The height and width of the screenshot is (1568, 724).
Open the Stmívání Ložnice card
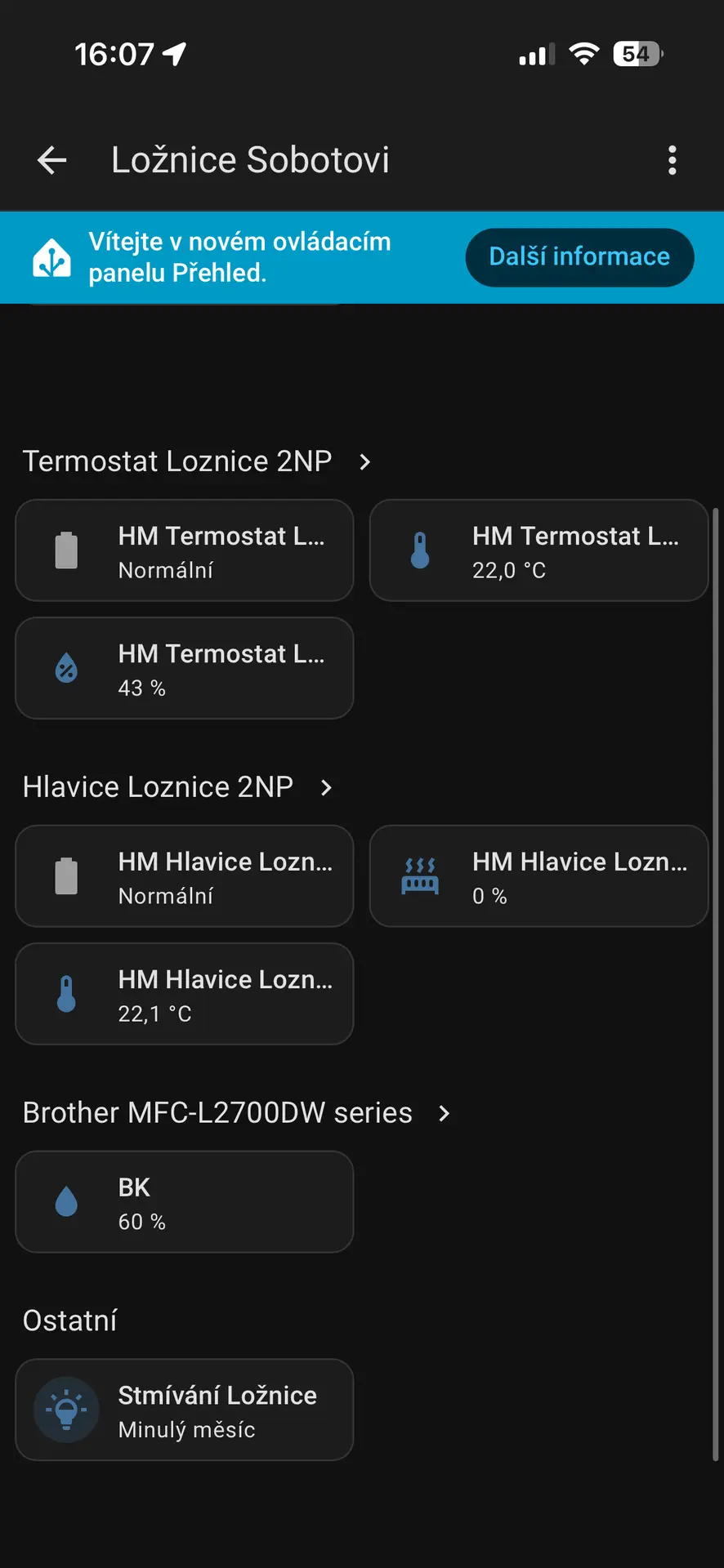pyautogui.click(x=217, y=1410)
